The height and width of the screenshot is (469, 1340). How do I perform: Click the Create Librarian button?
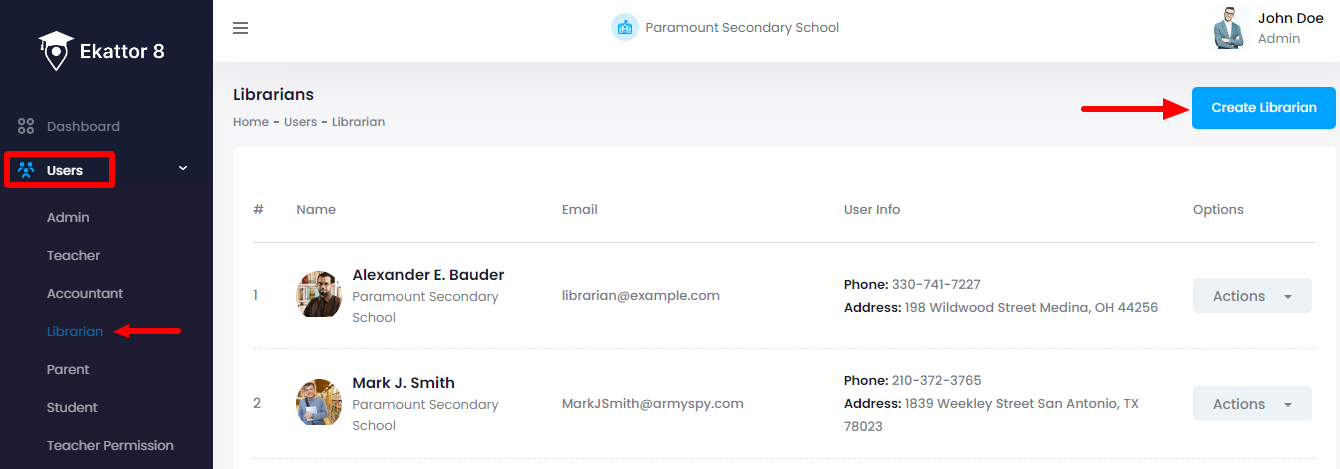[1263, 108]
